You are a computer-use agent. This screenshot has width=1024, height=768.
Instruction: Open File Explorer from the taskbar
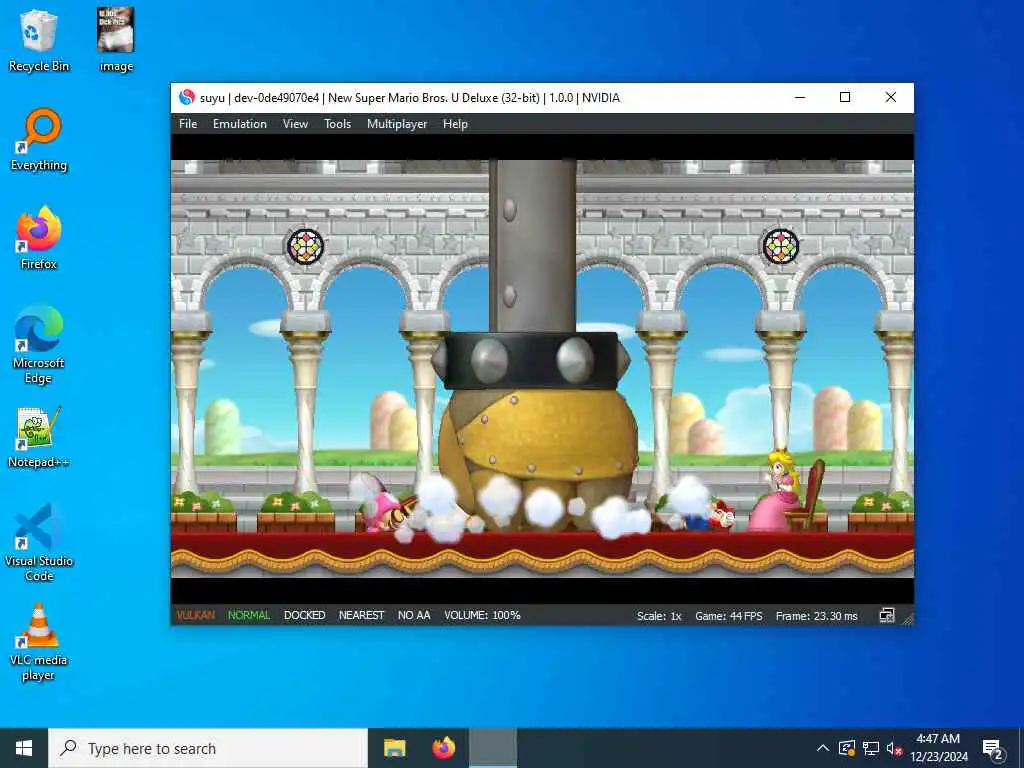pyautogui.click(x=394, y=748)
